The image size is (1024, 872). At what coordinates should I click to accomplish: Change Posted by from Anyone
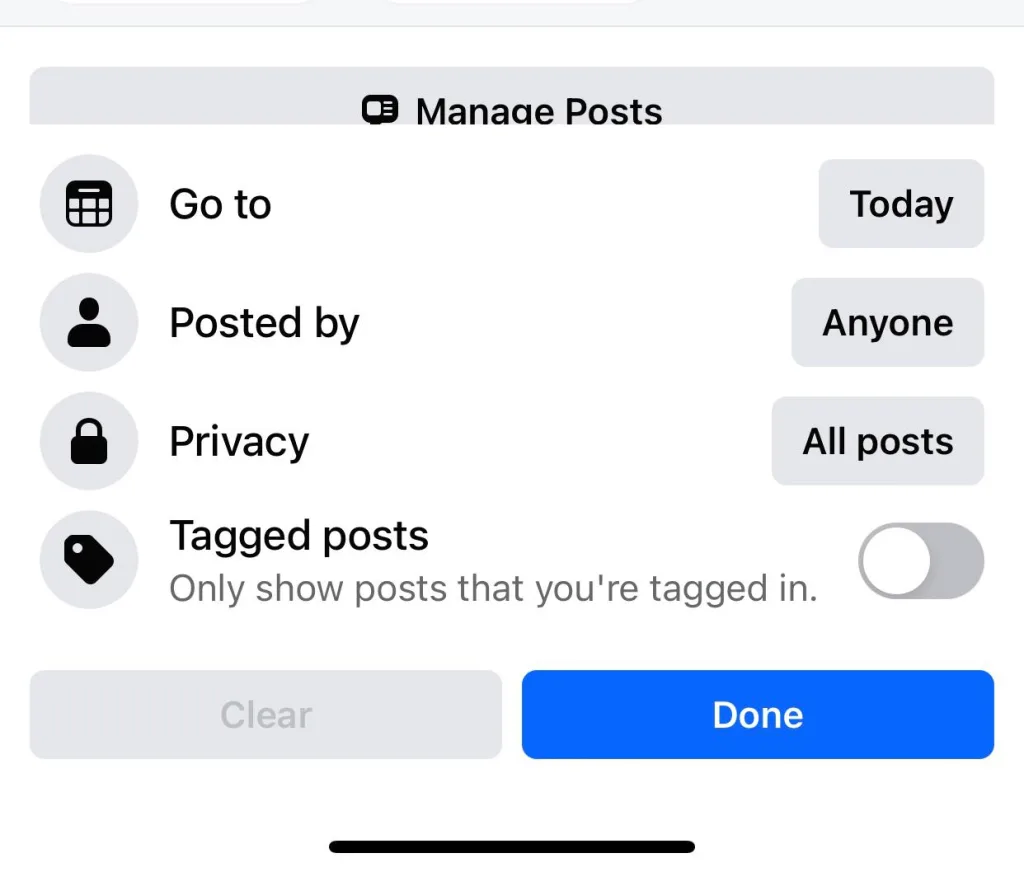tap(887, 322)
